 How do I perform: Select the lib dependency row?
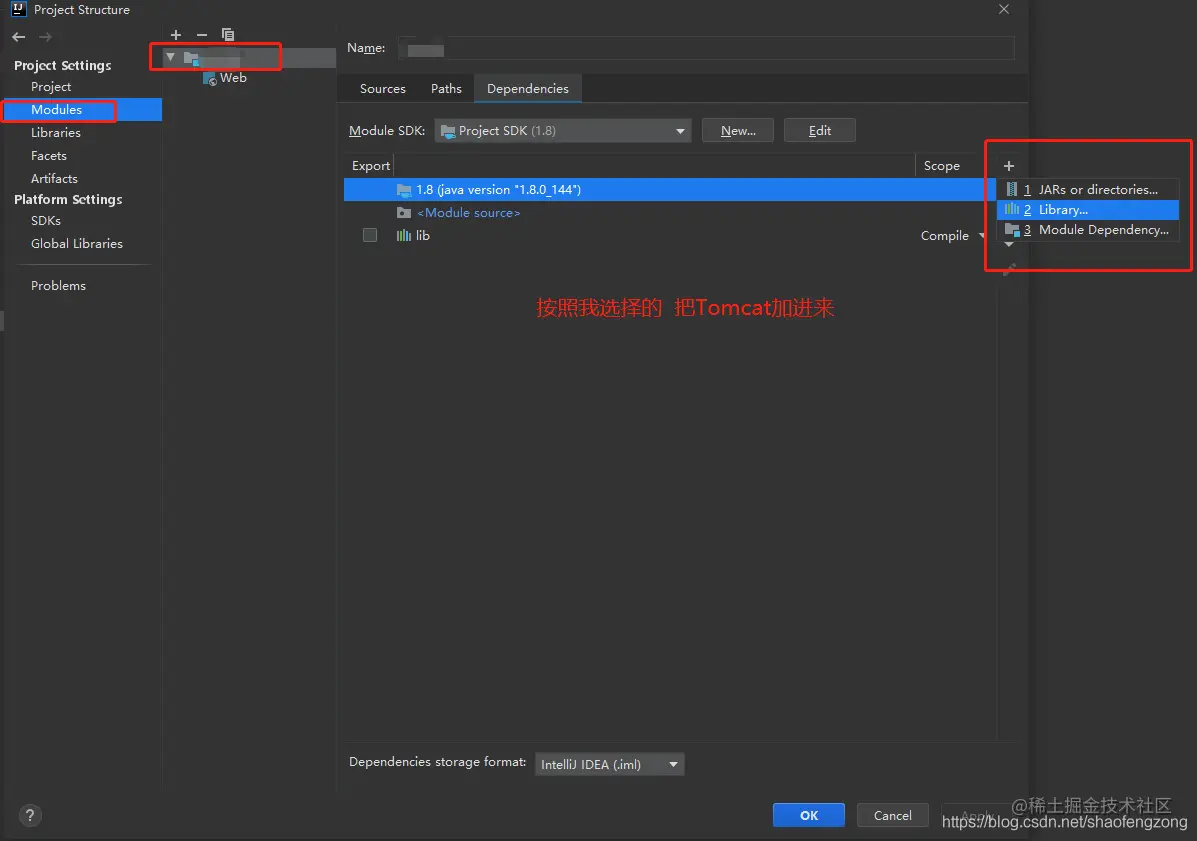669,236
